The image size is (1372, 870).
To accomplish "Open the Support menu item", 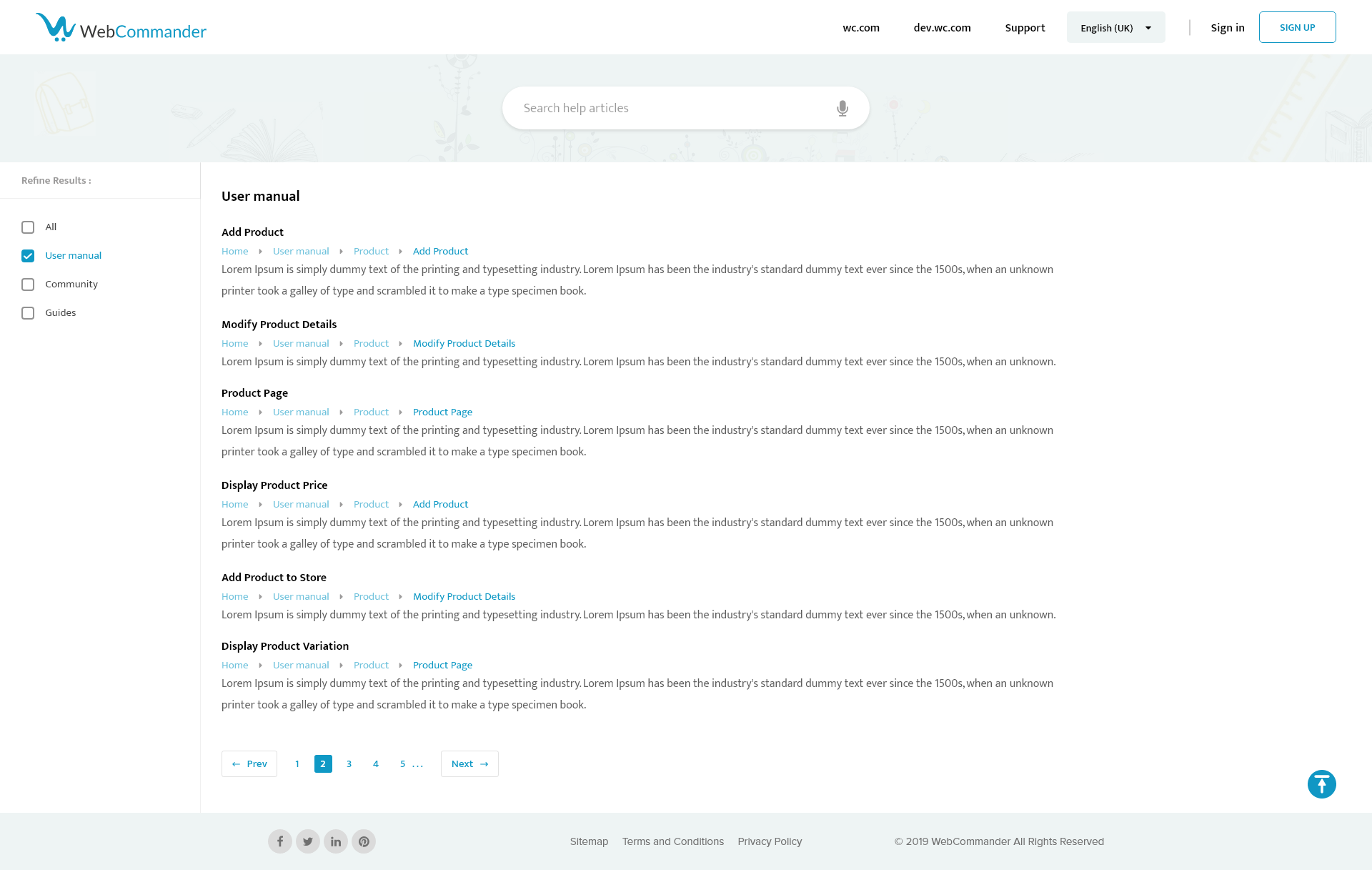I will (1025, 28).
